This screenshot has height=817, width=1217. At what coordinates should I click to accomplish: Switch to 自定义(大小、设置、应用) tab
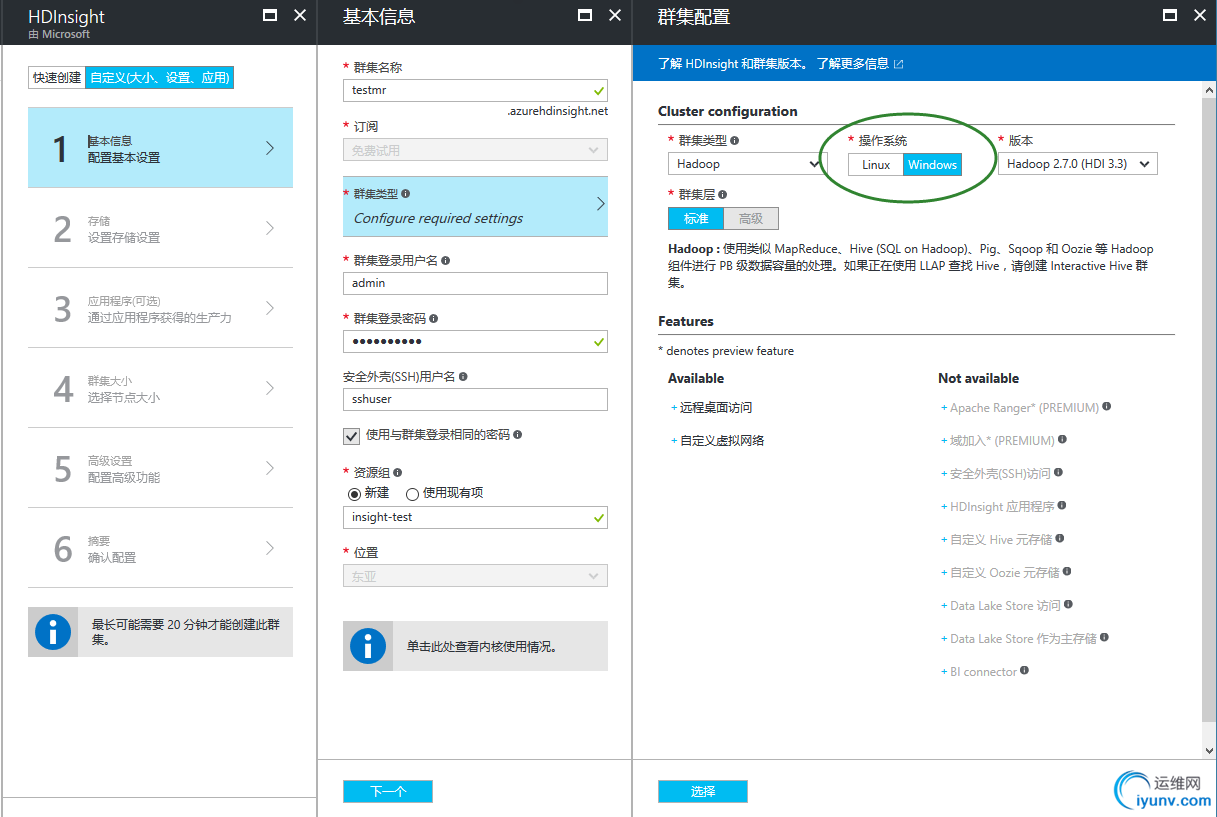tap(160, 77)
